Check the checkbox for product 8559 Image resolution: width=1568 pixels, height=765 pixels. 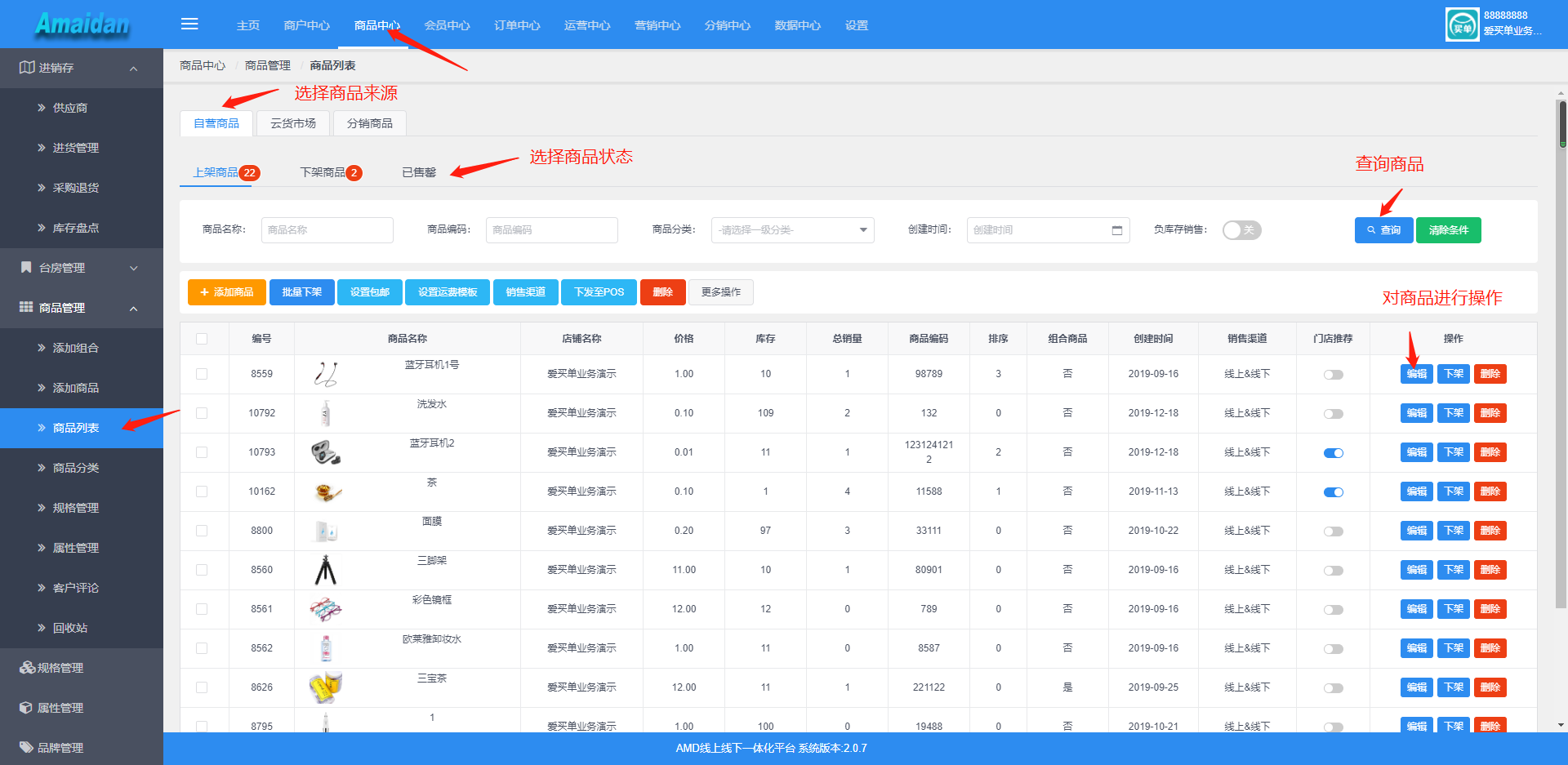pos(202,374)
